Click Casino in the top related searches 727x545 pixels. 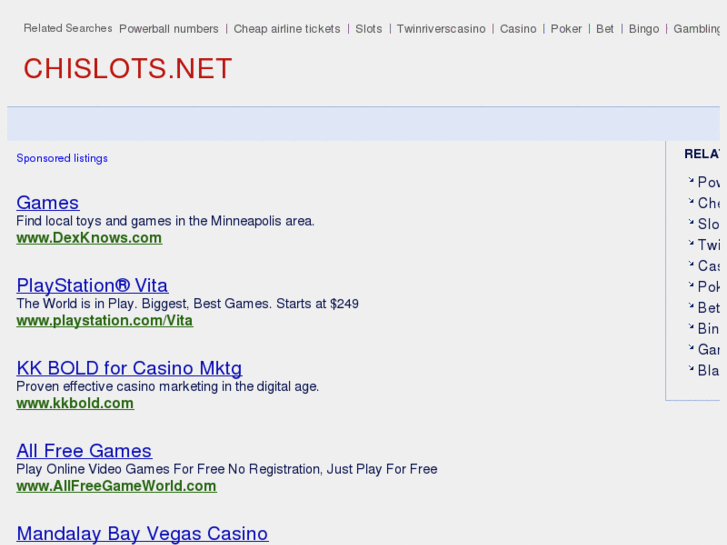tap(518, 29)
